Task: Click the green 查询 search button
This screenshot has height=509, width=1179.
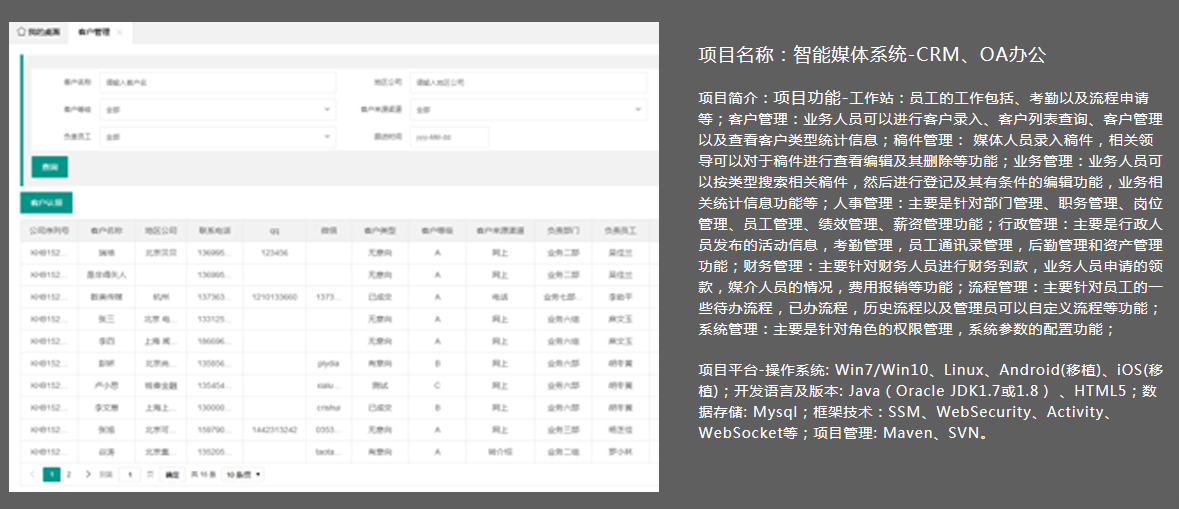Action: point(50,167)
